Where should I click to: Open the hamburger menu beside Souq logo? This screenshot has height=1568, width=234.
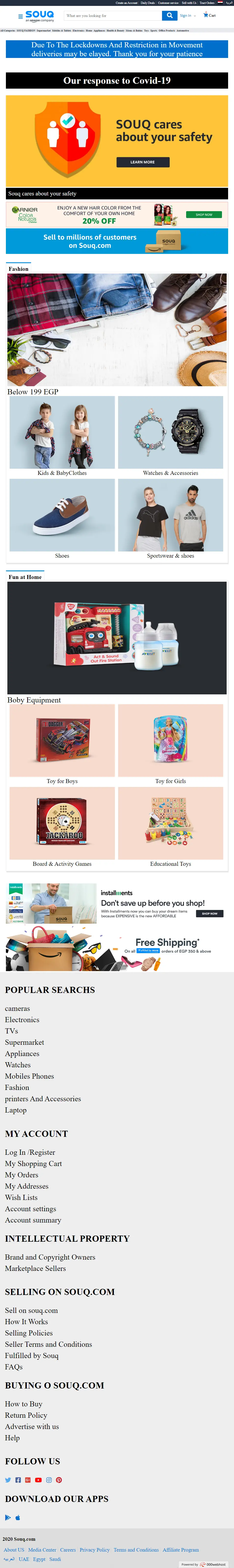pyautogui.click(x=21, y=16)
